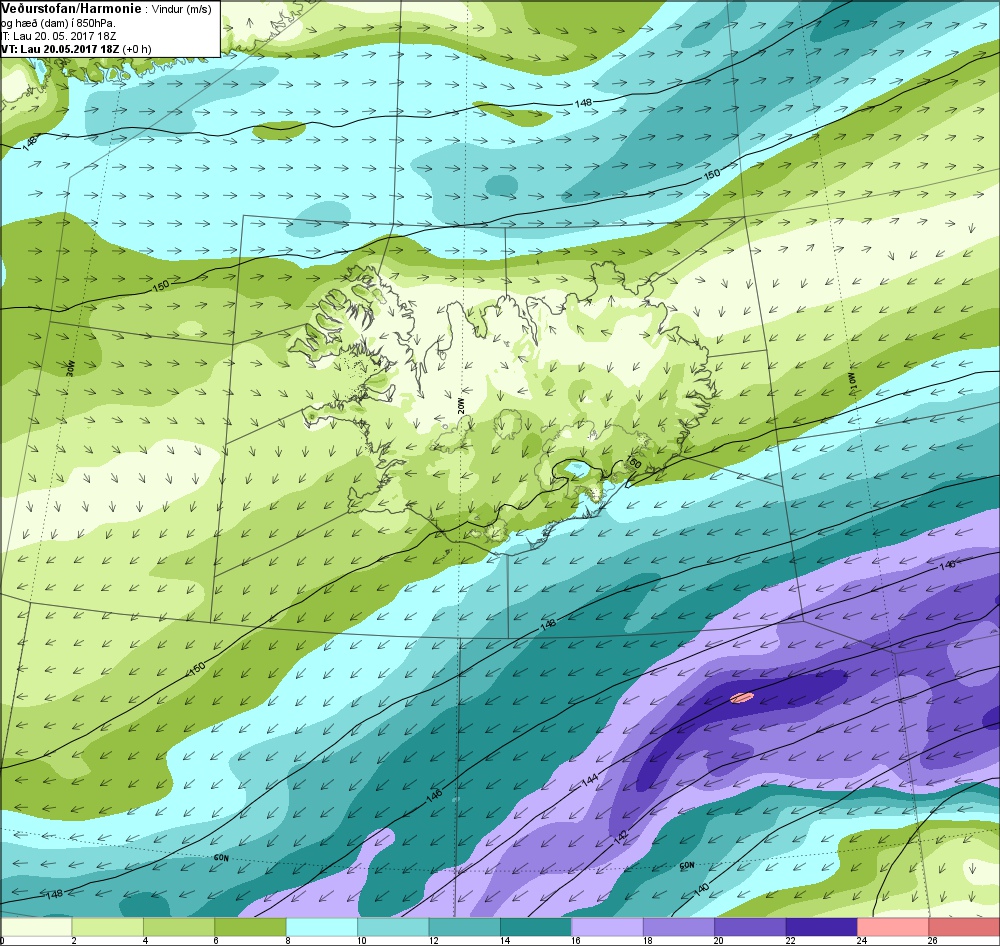The width and height of the screenshot is (1000, 946).
Task: Click legend tick value '24'
Action: coord(862,940)
